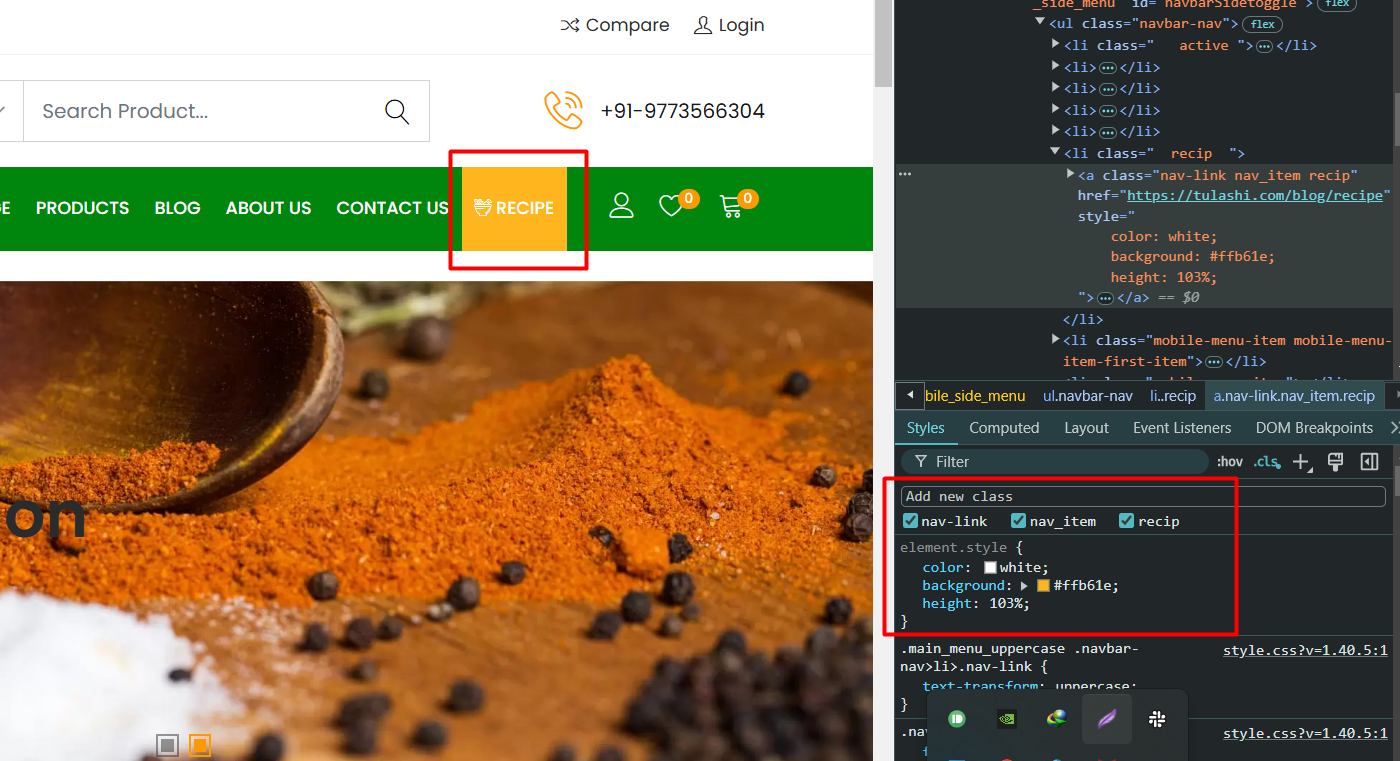Viewport: 1400px width, 761px height.
Task: Open NVIDIA icon in system tray
Action: [1007, 718]
